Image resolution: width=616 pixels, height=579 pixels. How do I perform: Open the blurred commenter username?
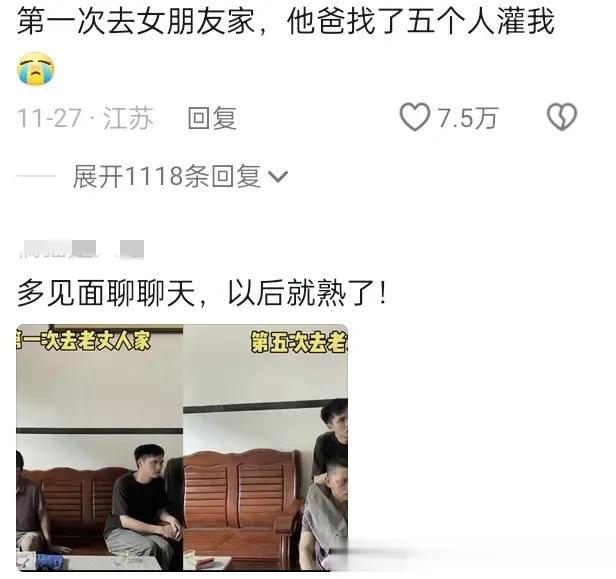59,250
